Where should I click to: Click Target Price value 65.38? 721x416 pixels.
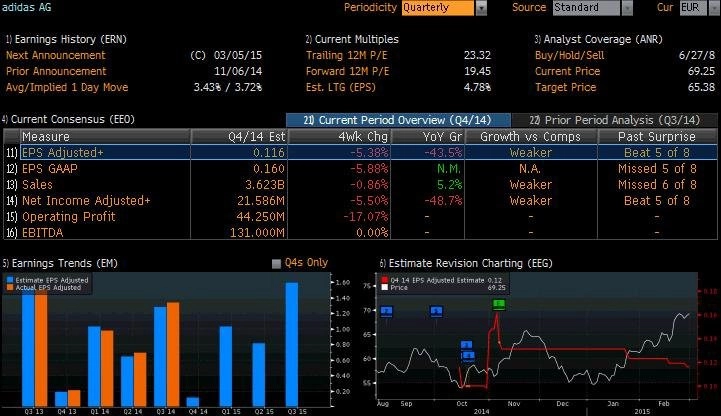(701, 87)
